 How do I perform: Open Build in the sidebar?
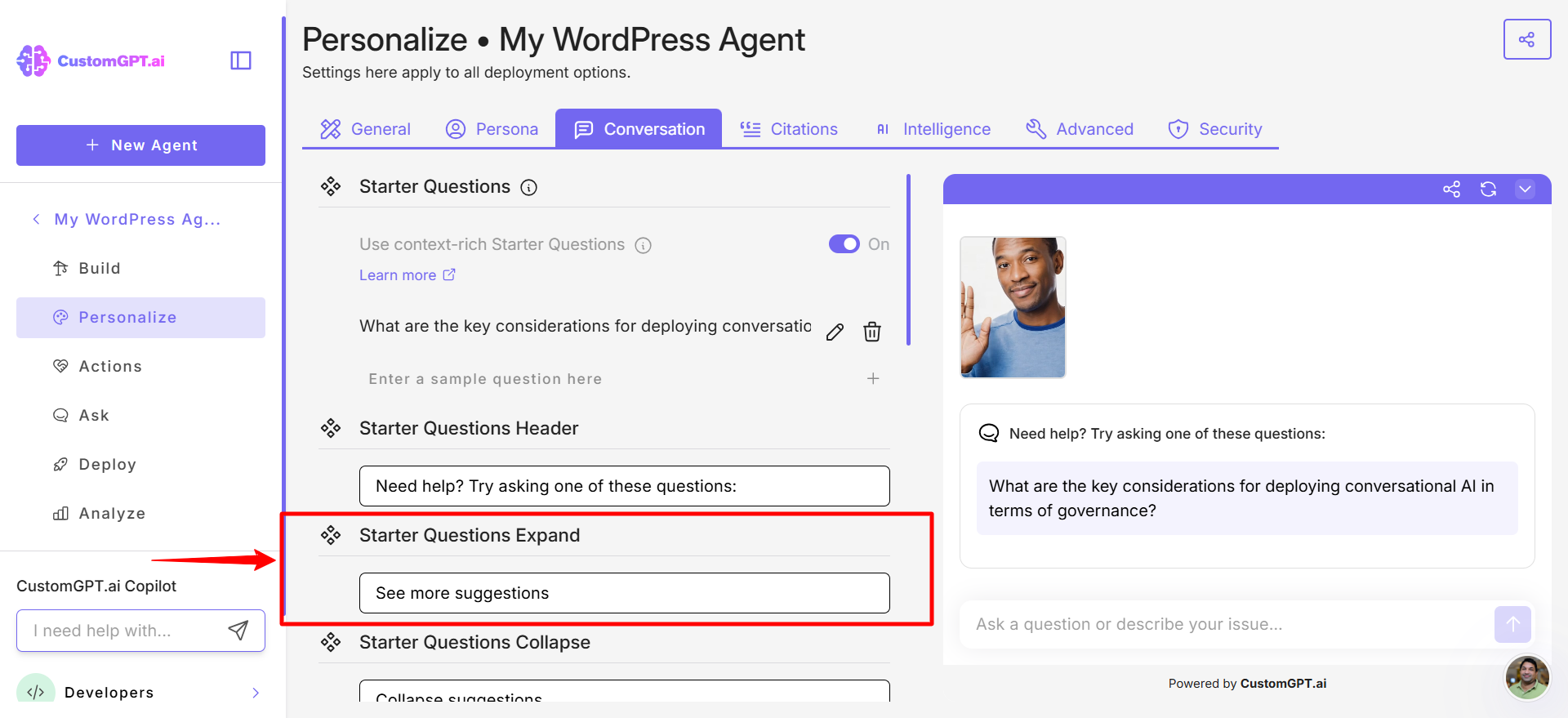(x=140, y=268)
